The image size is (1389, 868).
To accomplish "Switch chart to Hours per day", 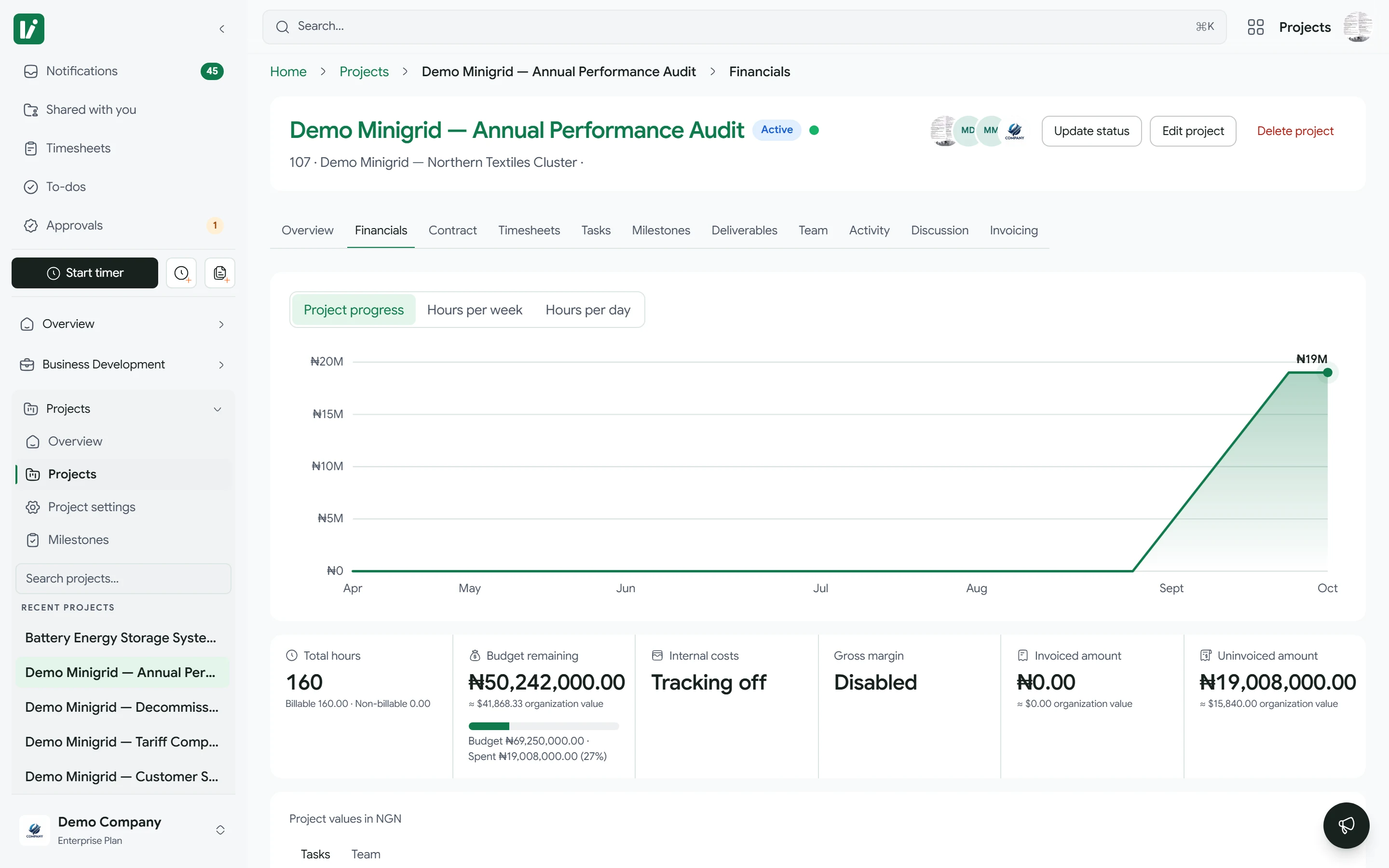I will (x=588, y=310).
